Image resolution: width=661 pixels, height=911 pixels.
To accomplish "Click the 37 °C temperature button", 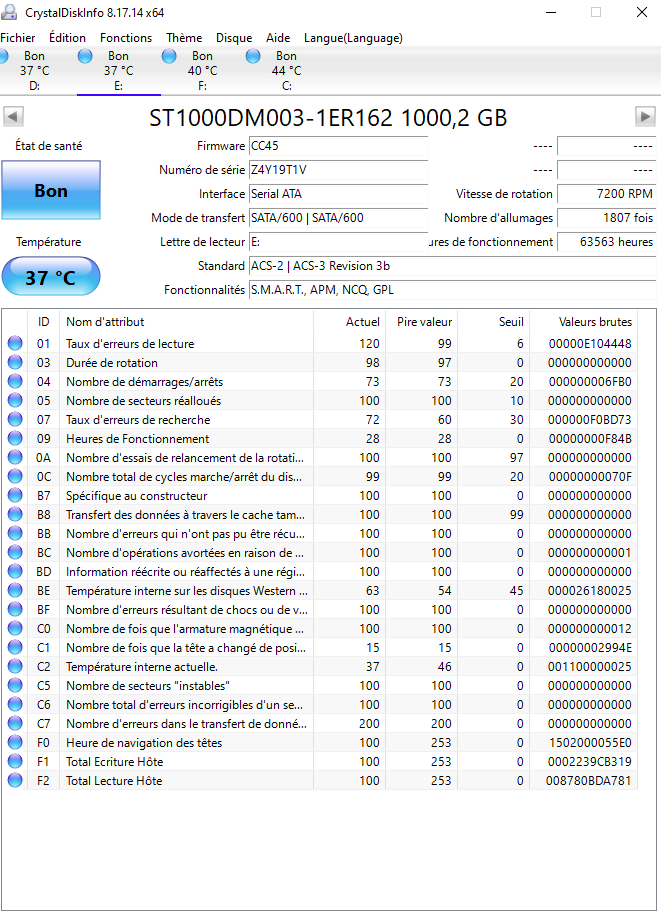I will 51,277.
